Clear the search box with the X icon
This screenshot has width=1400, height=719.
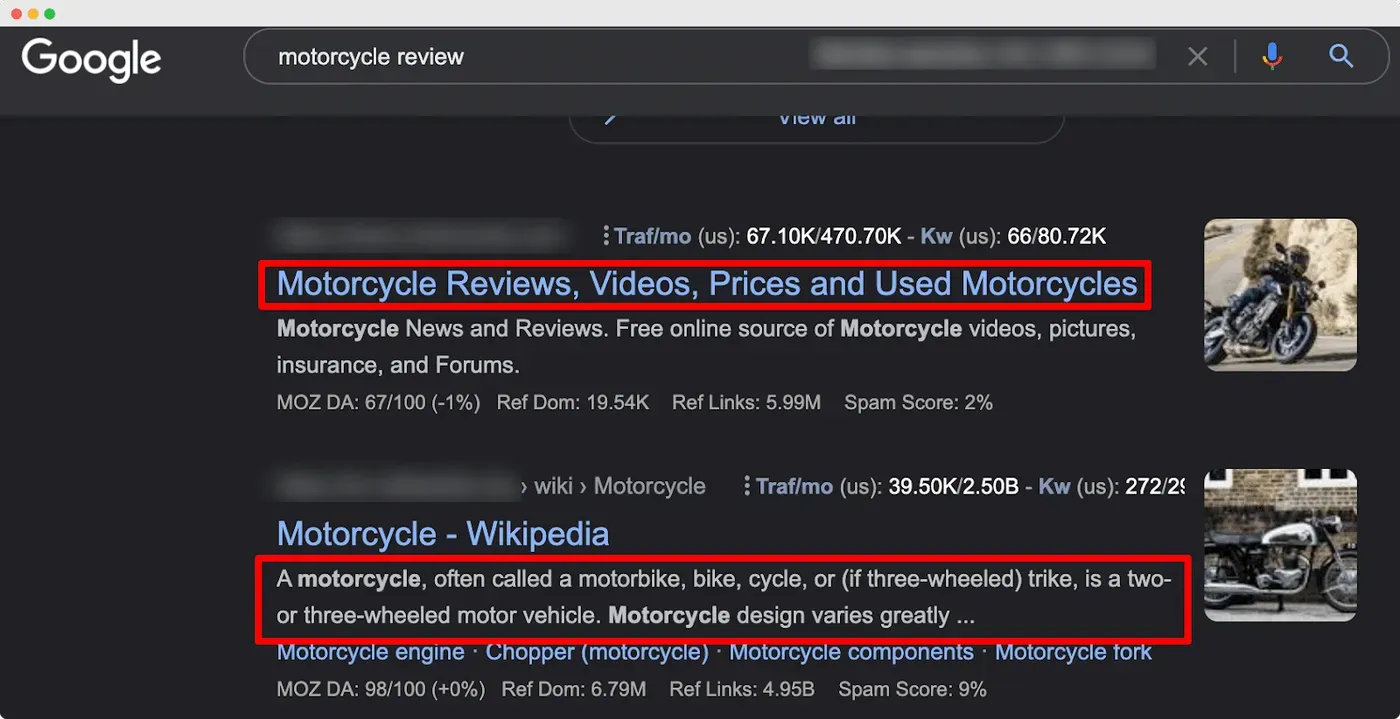coord(1197,57)
